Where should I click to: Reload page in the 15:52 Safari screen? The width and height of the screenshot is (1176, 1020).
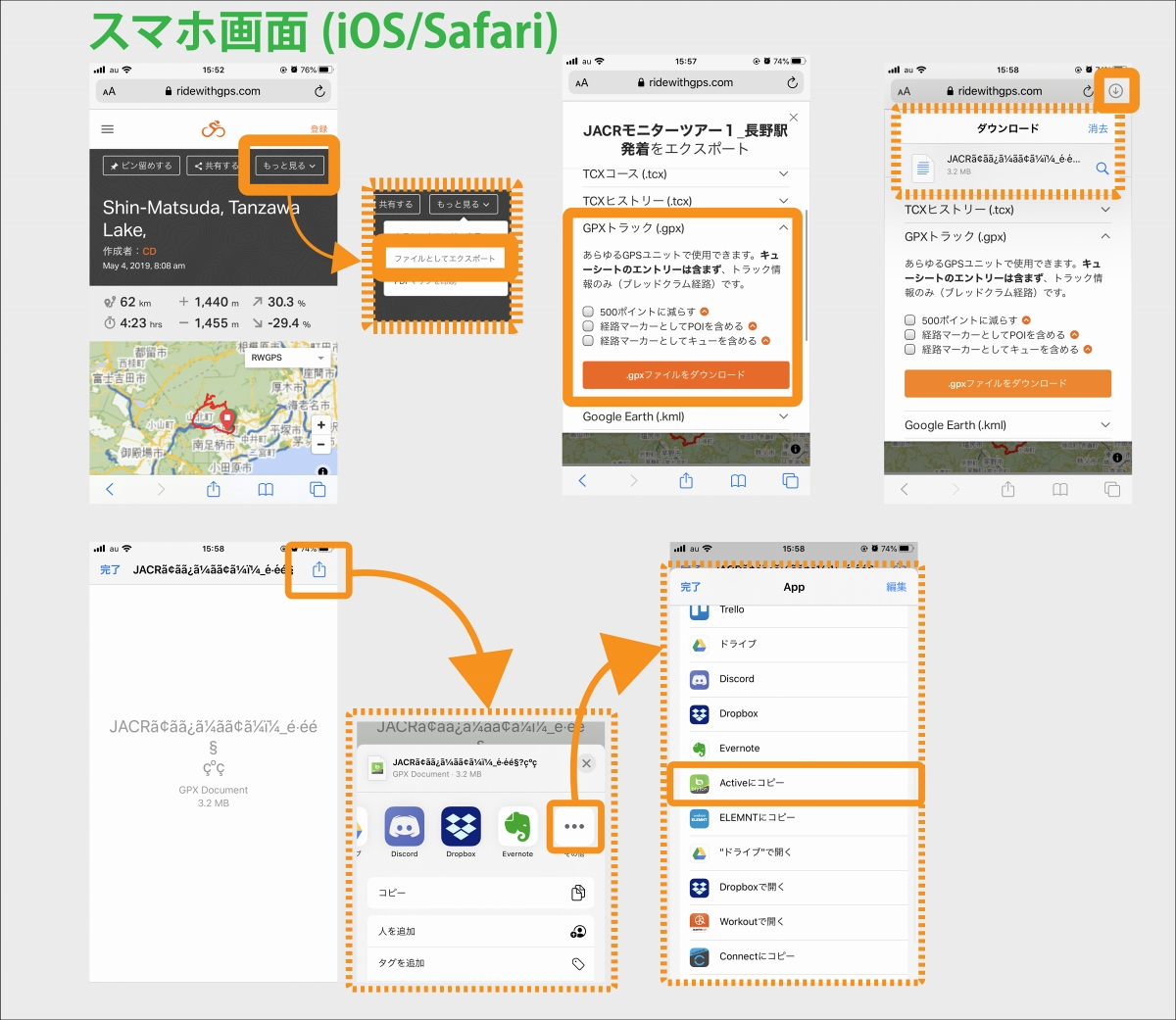click(x=319, y=91)
